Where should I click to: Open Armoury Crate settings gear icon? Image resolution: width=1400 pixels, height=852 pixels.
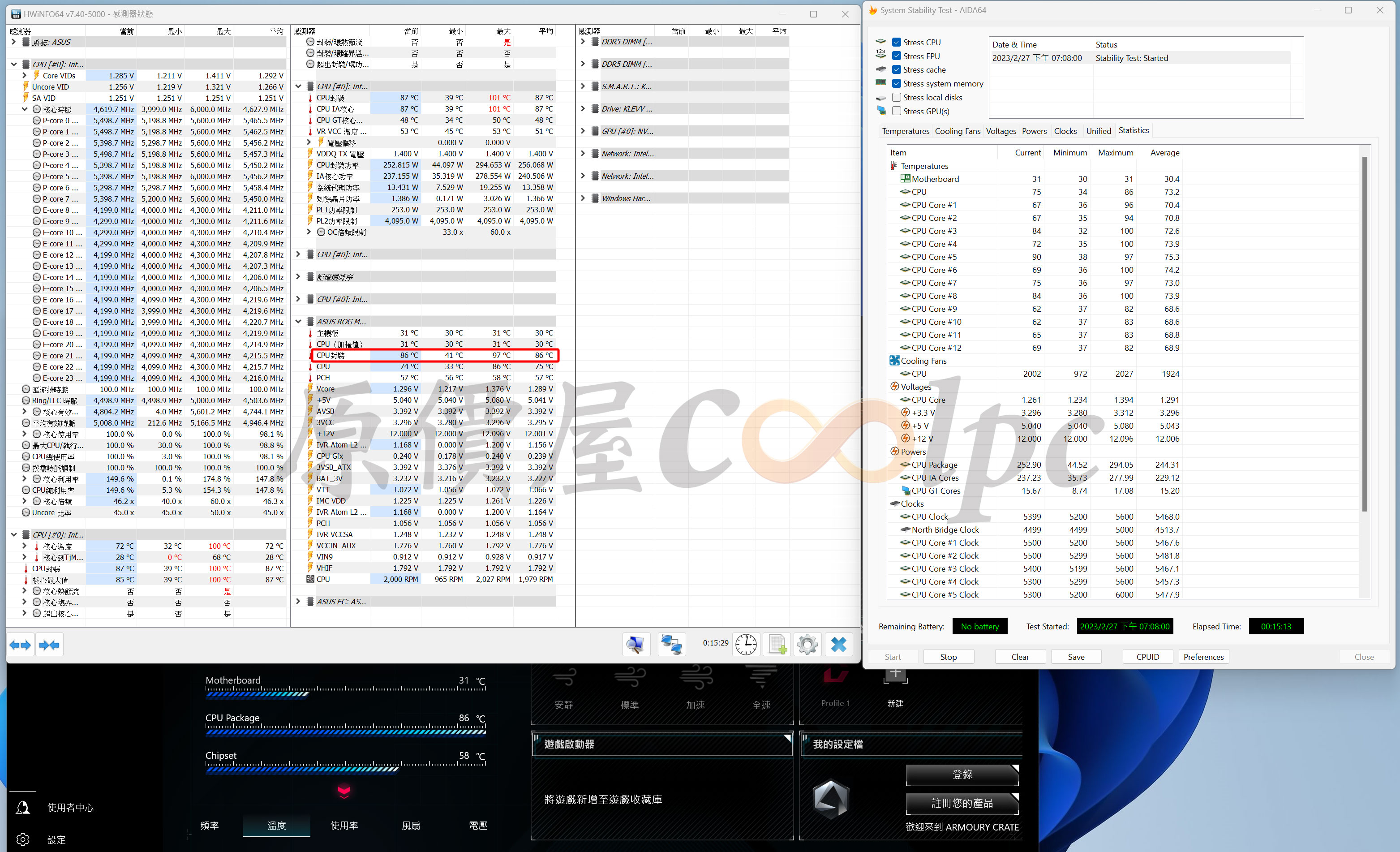coord(23,839)
